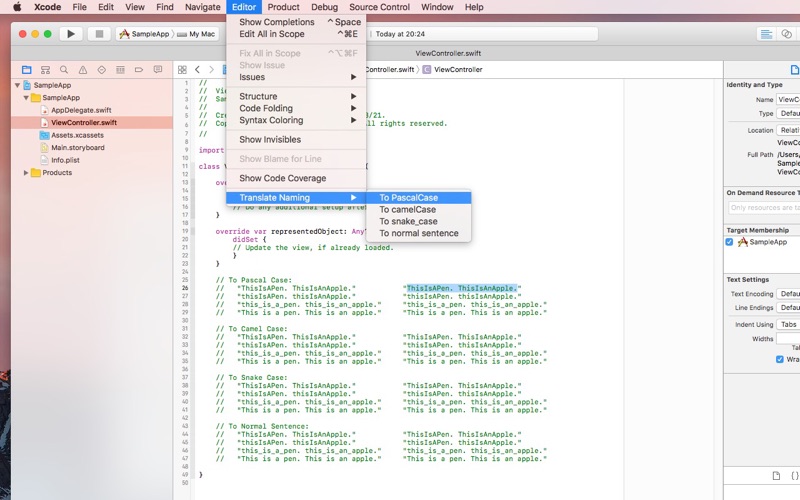Screen dimensions: 800x500
Task: Switch to the Assistant editor icon
Action: tap(787, 34)
